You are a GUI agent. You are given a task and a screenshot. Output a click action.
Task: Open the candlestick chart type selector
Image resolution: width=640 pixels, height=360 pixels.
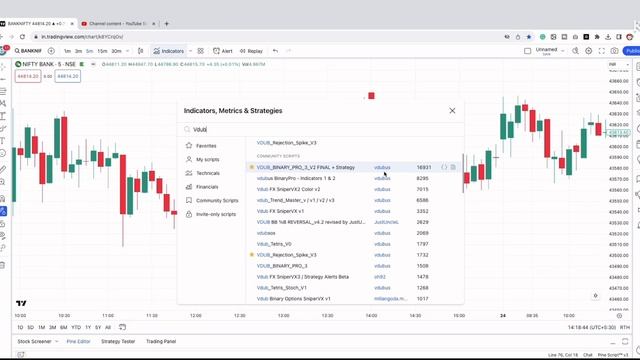[141, 51]
